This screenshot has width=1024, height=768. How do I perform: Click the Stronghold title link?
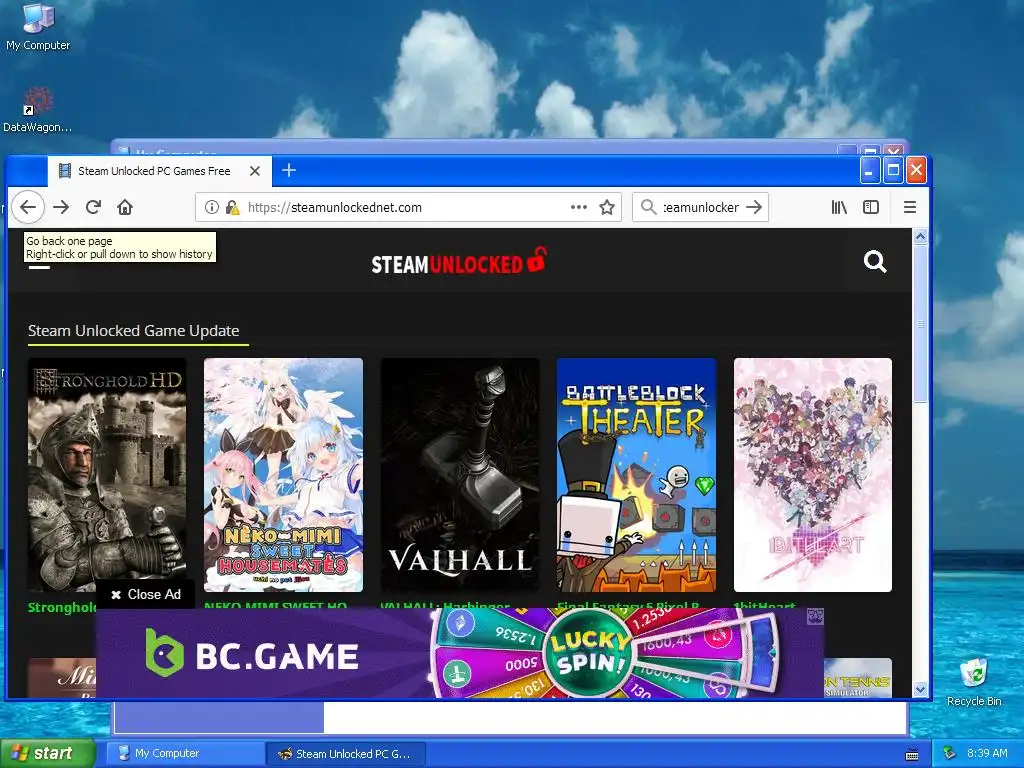[x=62, y=607]
